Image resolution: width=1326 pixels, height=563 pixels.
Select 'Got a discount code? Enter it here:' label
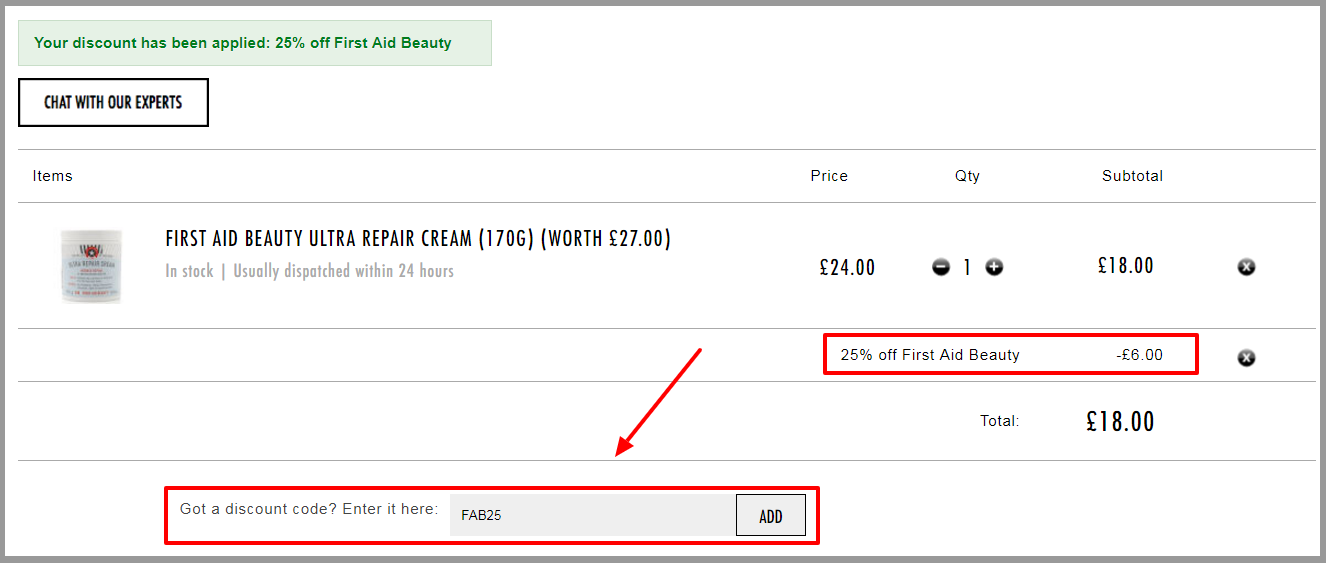pos(309,509)
